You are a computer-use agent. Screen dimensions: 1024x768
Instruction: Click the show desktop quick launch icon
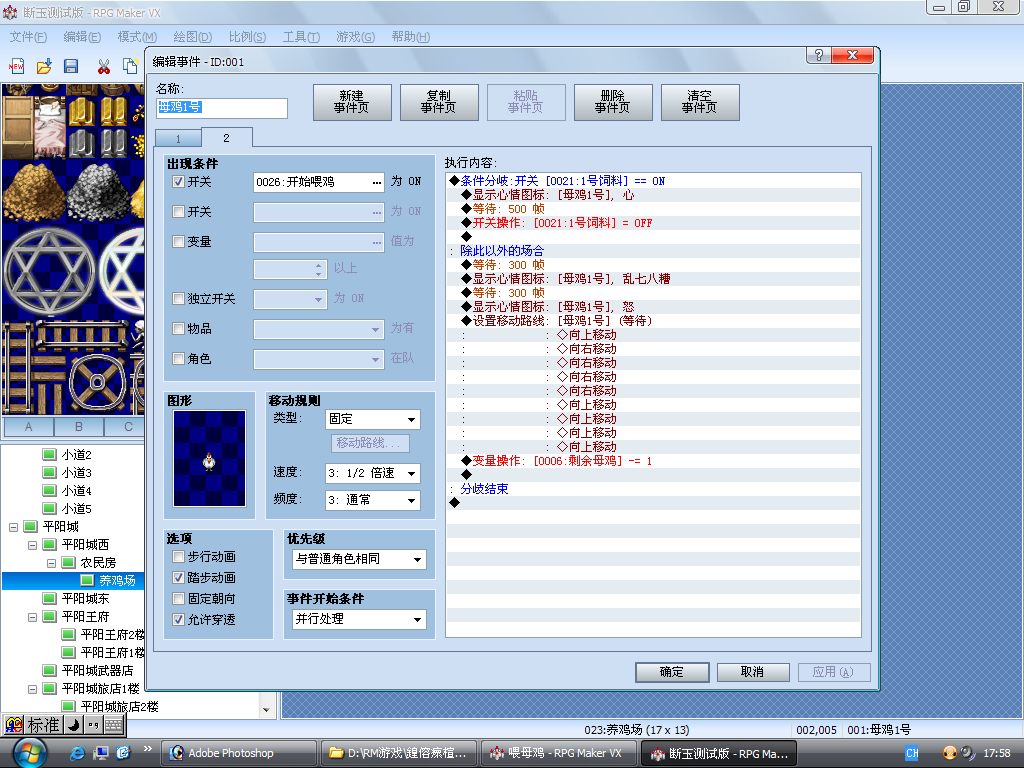click(101, 753)
